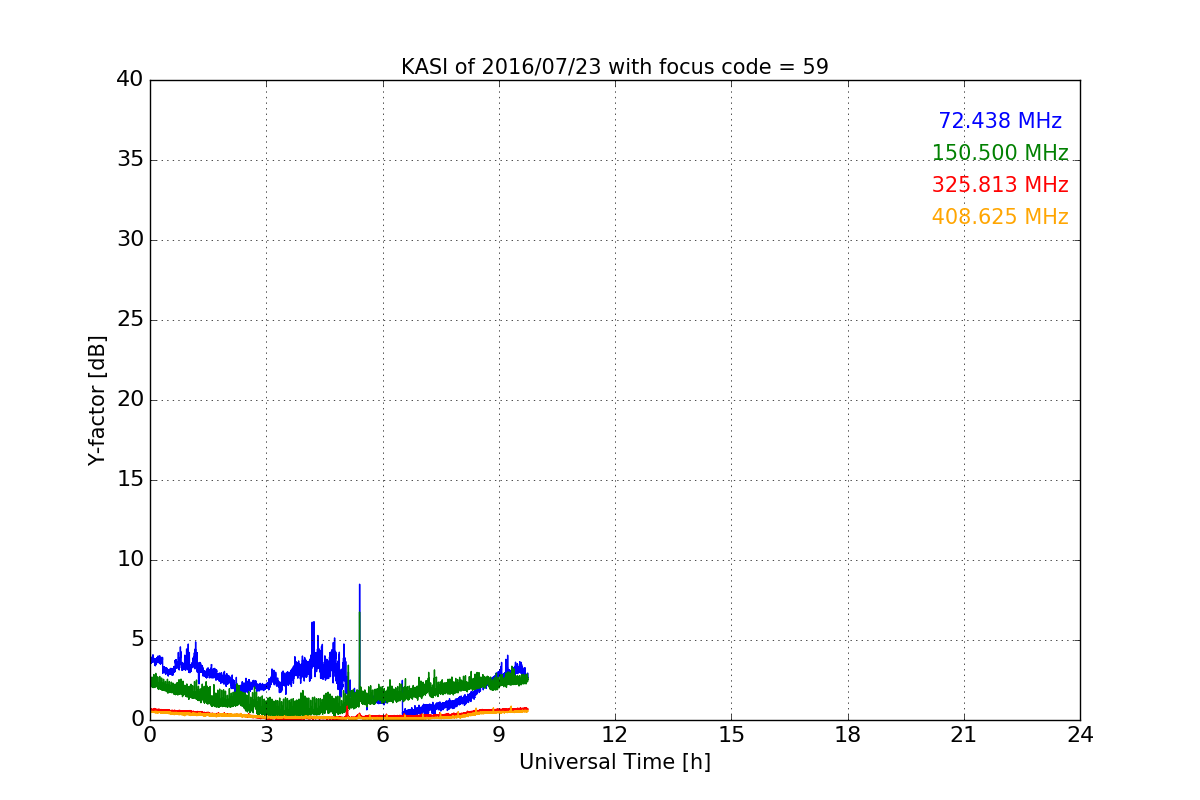Select the orange '408.625 MHz' legend label

[x=1000, y=217]
